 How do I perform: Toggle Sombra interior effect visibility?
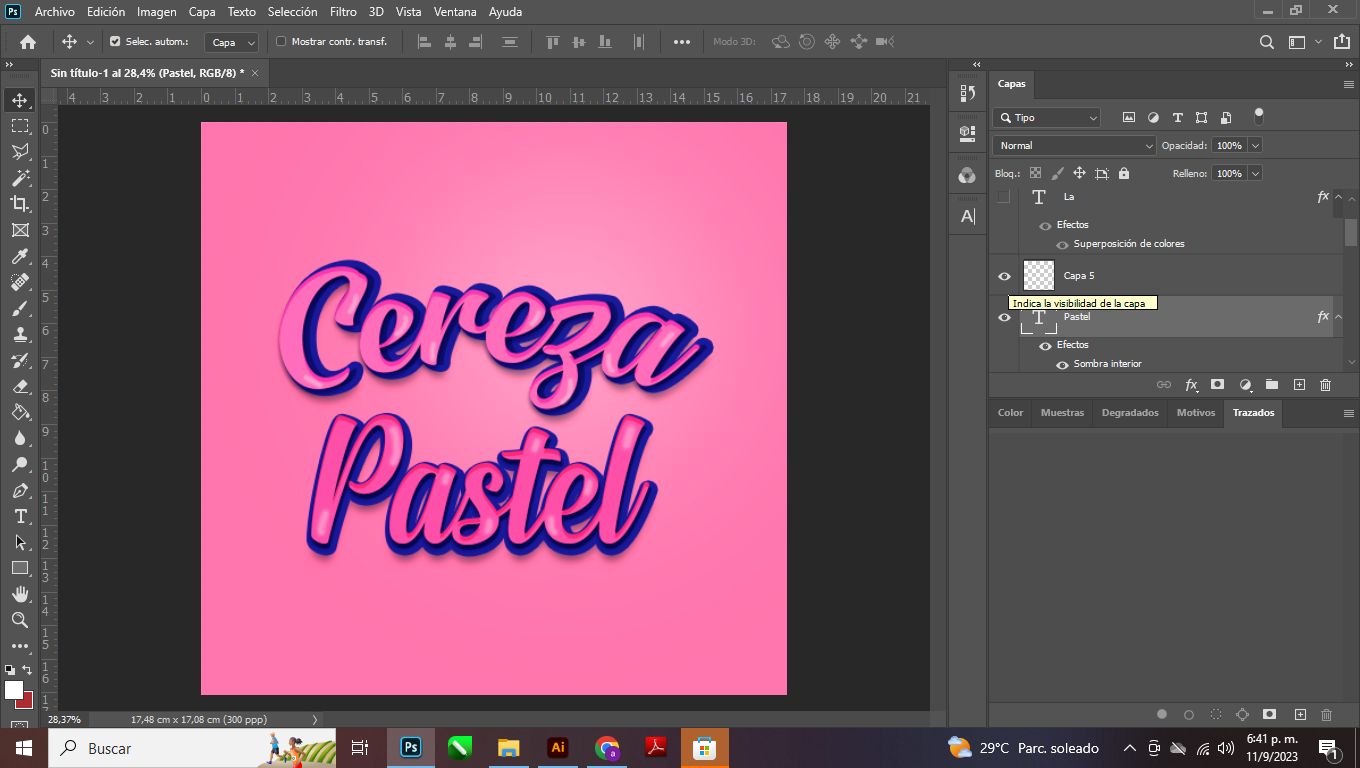click(1062, 364)
